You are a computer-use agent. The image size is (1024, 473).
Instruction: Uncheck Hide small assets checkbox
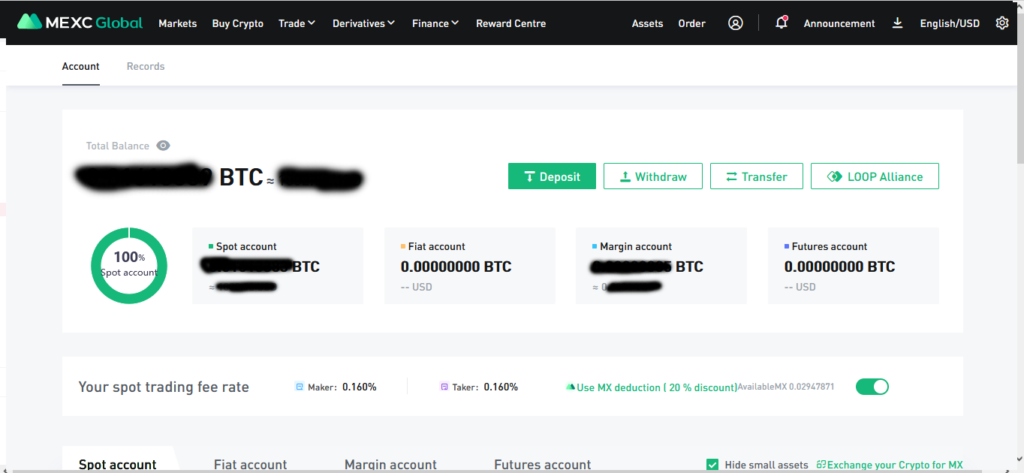pos(712,464)
